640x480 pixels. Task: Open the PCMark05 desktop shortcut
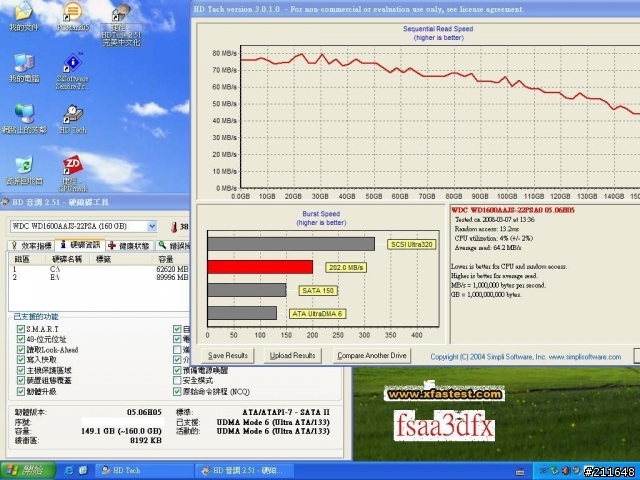[x=73, y=16]
